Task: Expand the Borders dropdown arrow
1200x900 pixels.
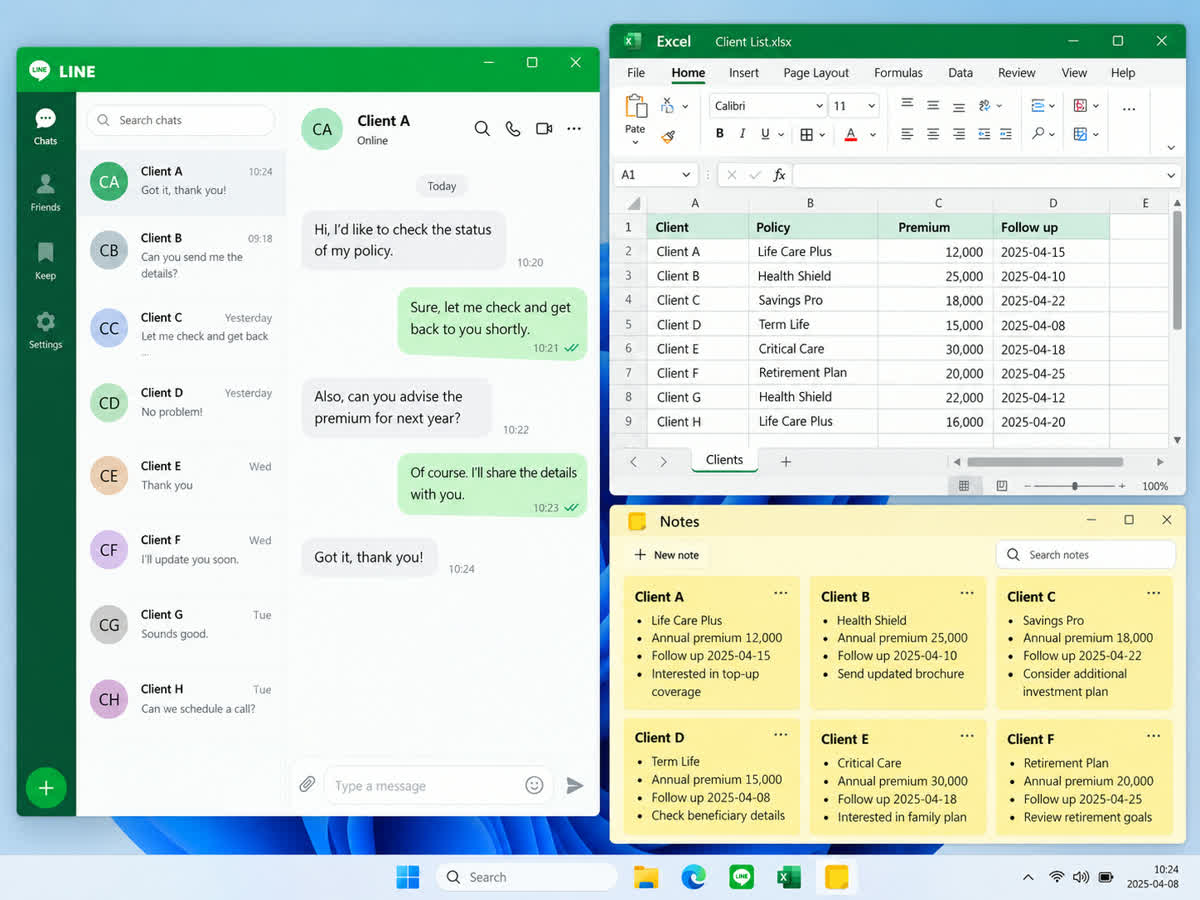Action: point(822,135)
